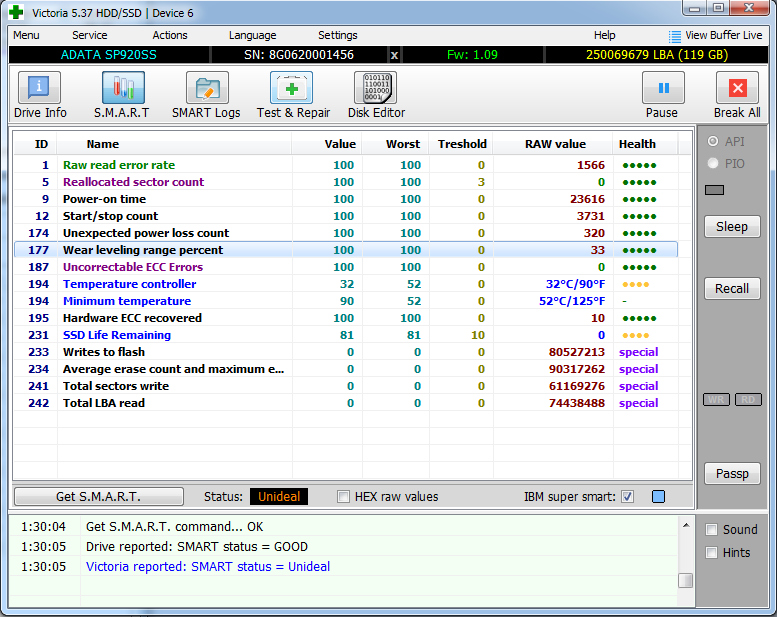Enable the Sound checkbox

712,530
